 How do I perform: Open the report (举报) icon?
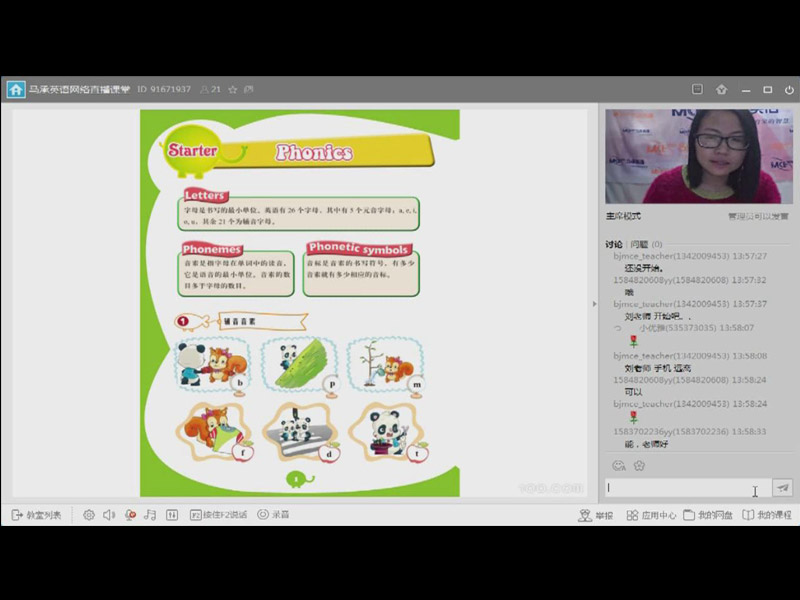596,515
